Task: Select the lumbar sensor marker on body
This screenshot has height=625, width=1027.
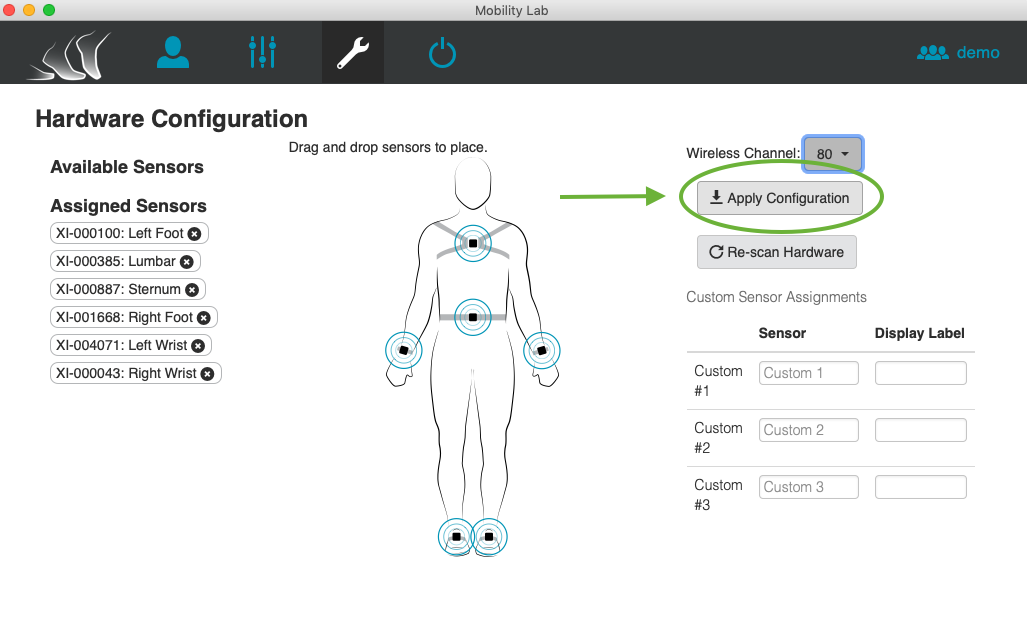Action: tap(473, 317)
